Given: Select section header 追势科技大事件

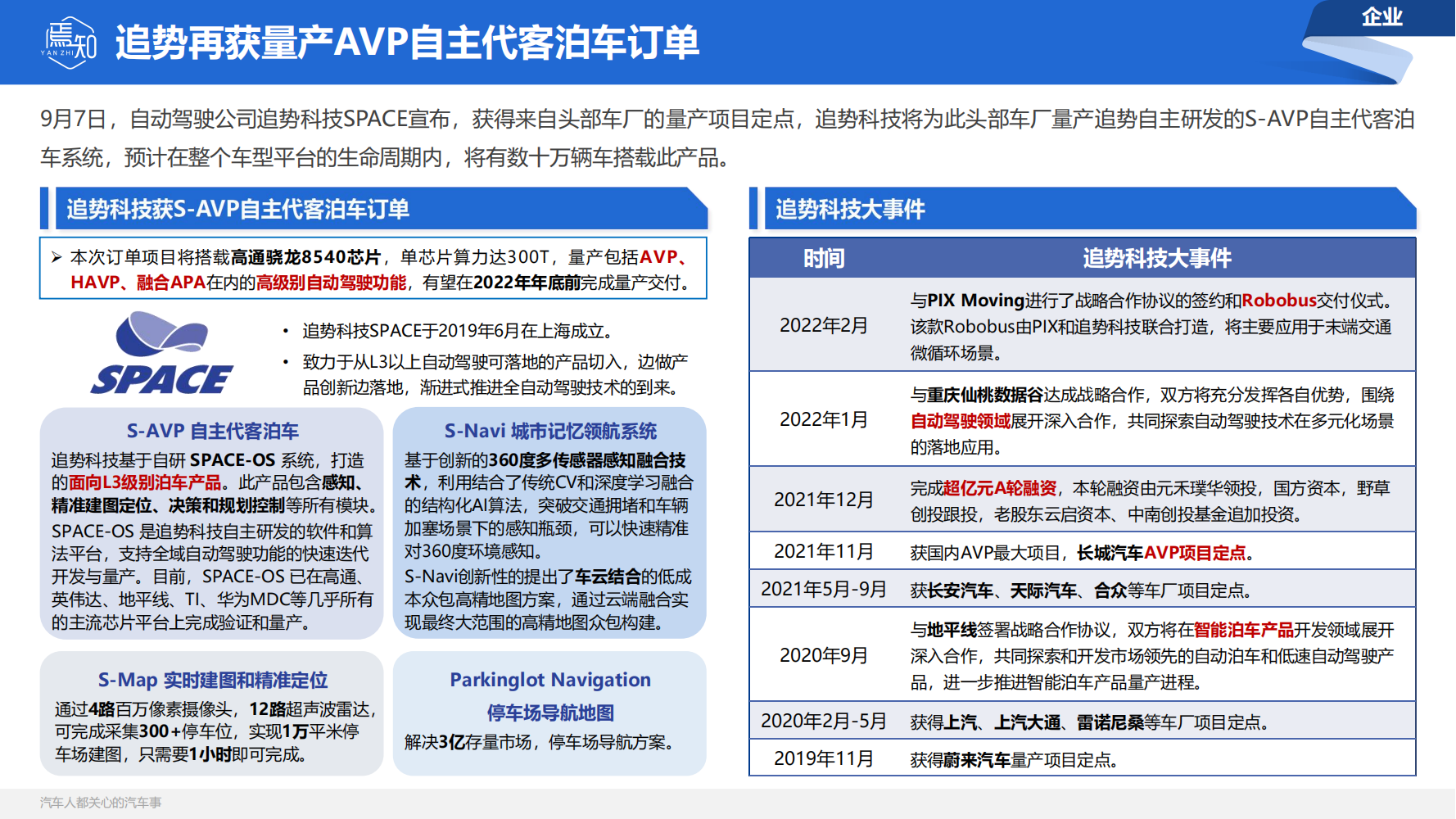Looking at the screenshot, I should tap(850, 210).
